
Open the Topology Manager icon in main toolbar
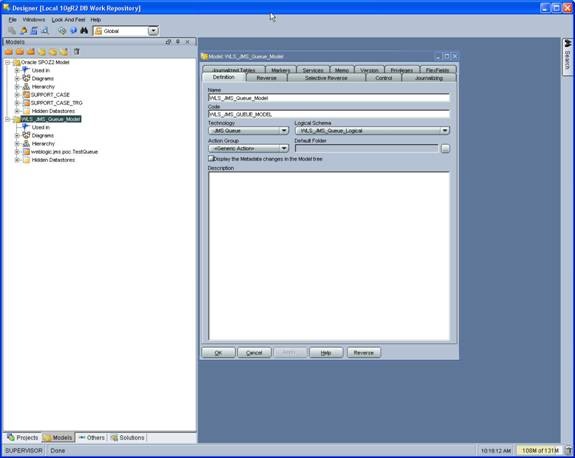[34, 31]
